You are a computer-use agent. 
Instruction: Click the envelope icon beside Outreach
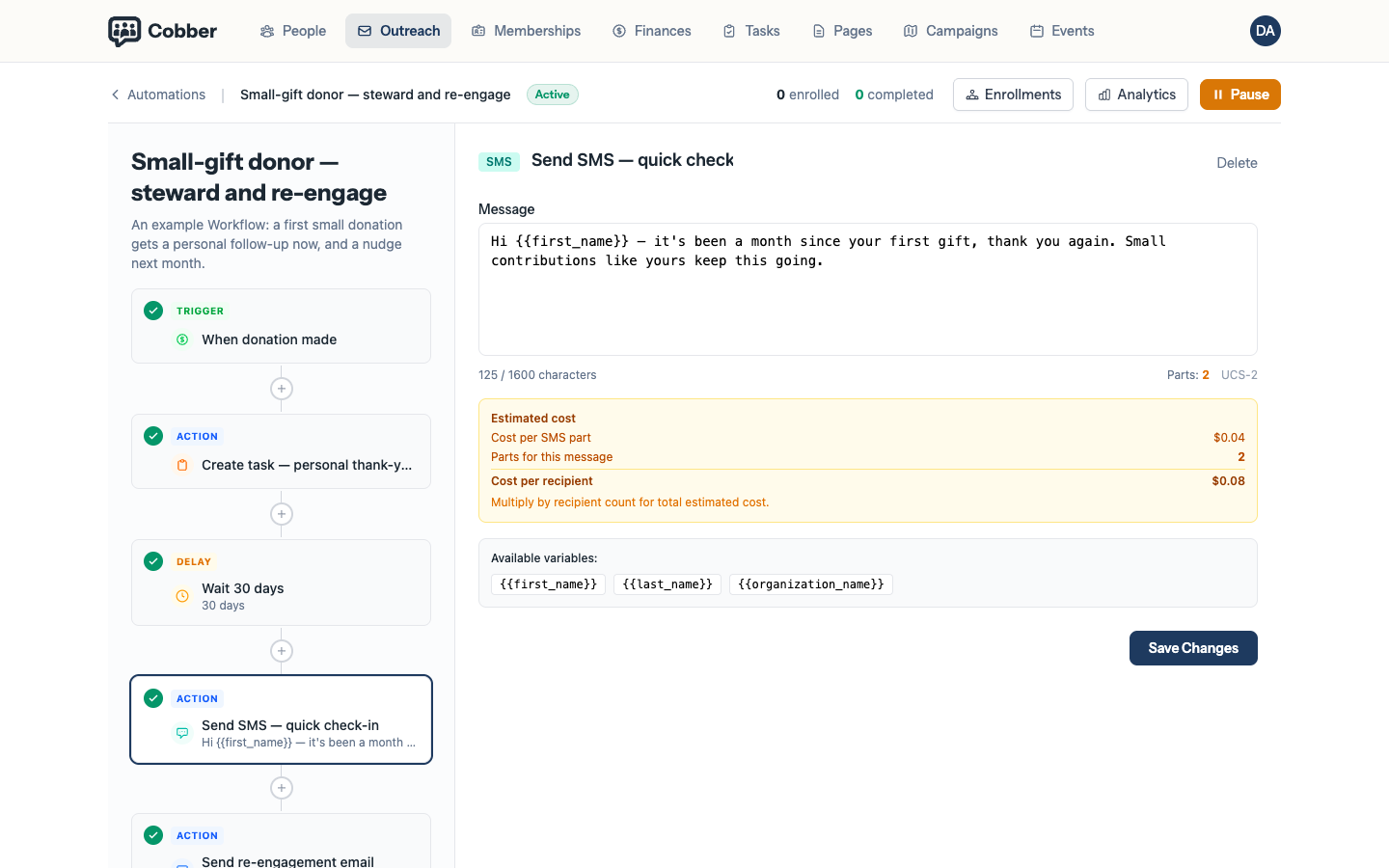(x=365, y=31)
